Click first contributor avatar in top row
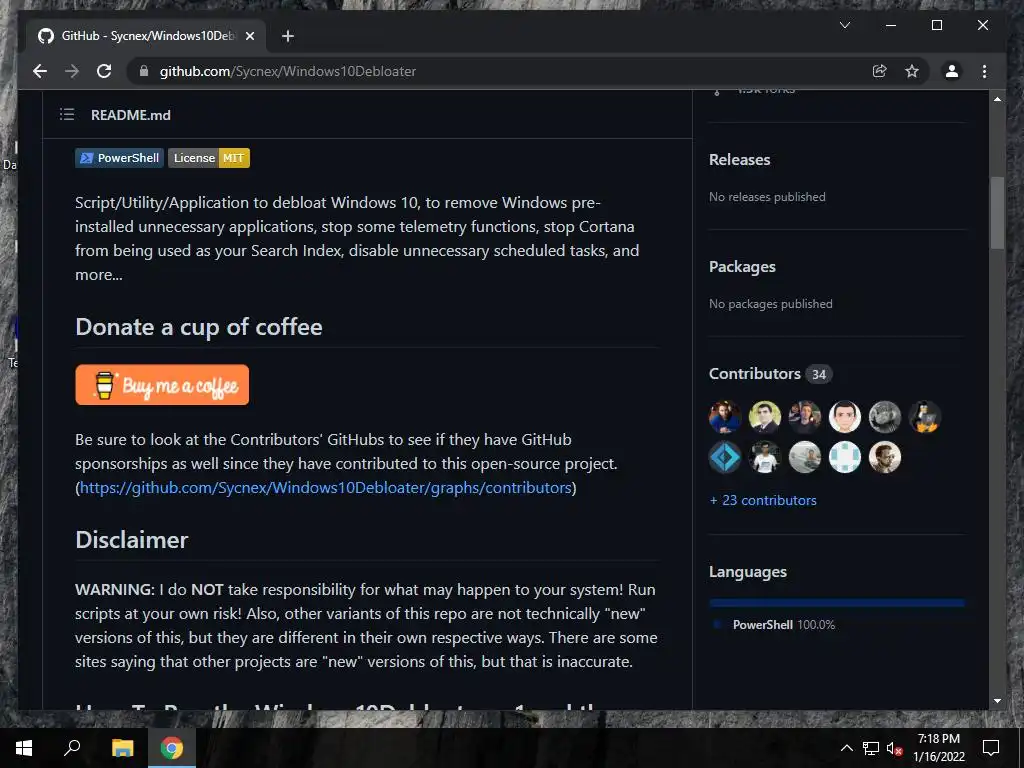Viewport: 1024px width, 768px height. tap(725, 417)
